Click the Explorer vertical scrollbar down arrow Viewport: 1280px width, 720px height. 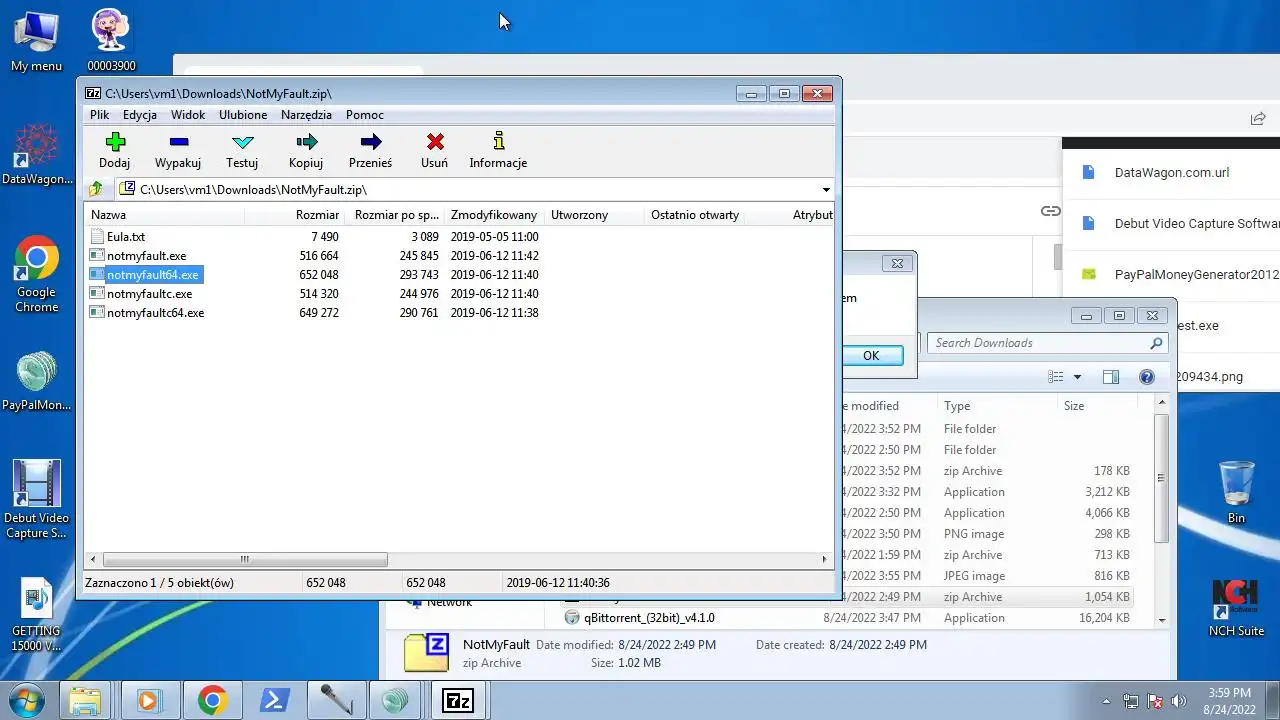[x=1161, y=620]
